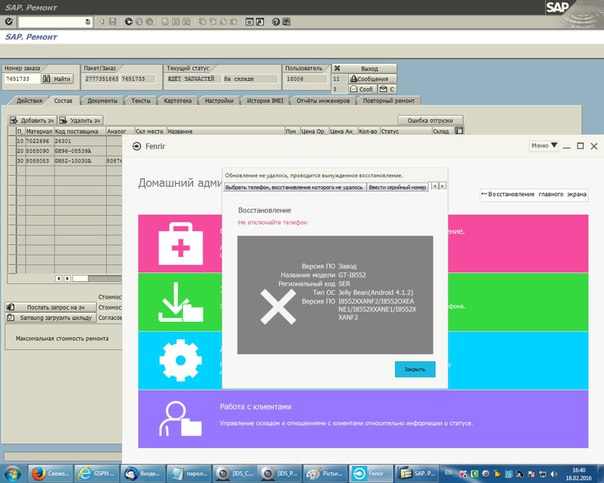The image size is (604, 483).
Task: Click the Выход exit button
Action: point(369,67)
